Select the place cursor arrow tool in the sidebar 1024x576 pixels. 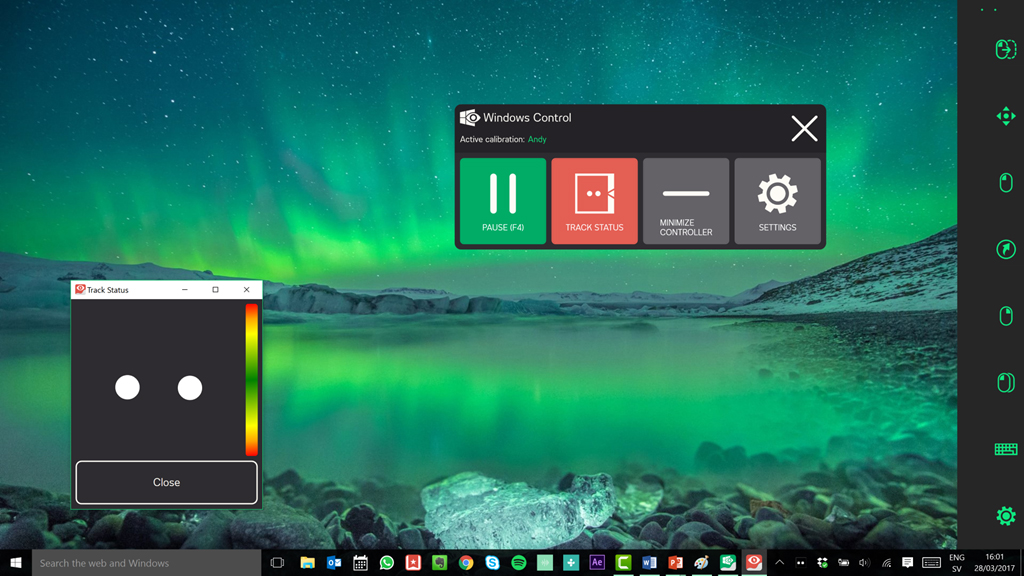1006,249
